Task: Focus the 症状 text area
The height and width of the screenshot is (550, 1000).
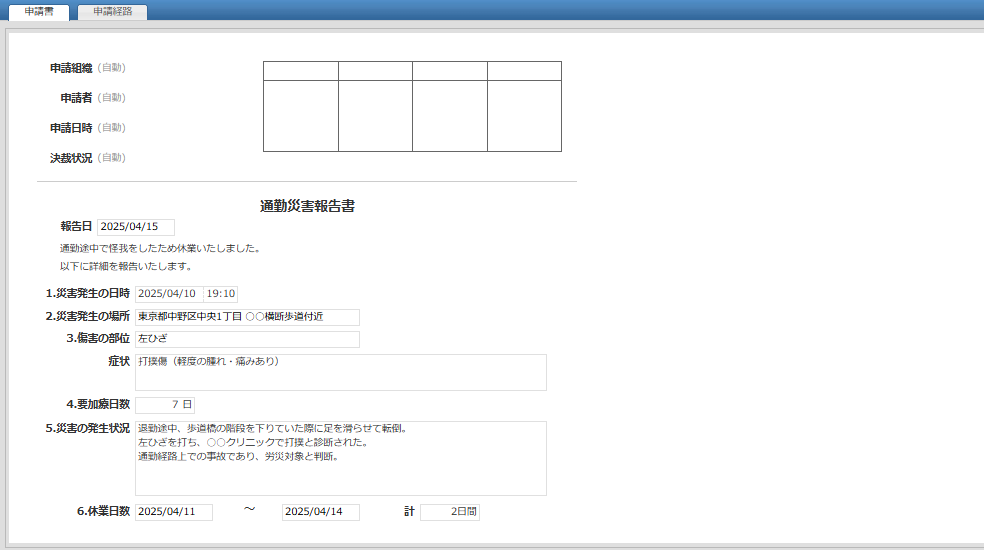Action: pos(340,372)
